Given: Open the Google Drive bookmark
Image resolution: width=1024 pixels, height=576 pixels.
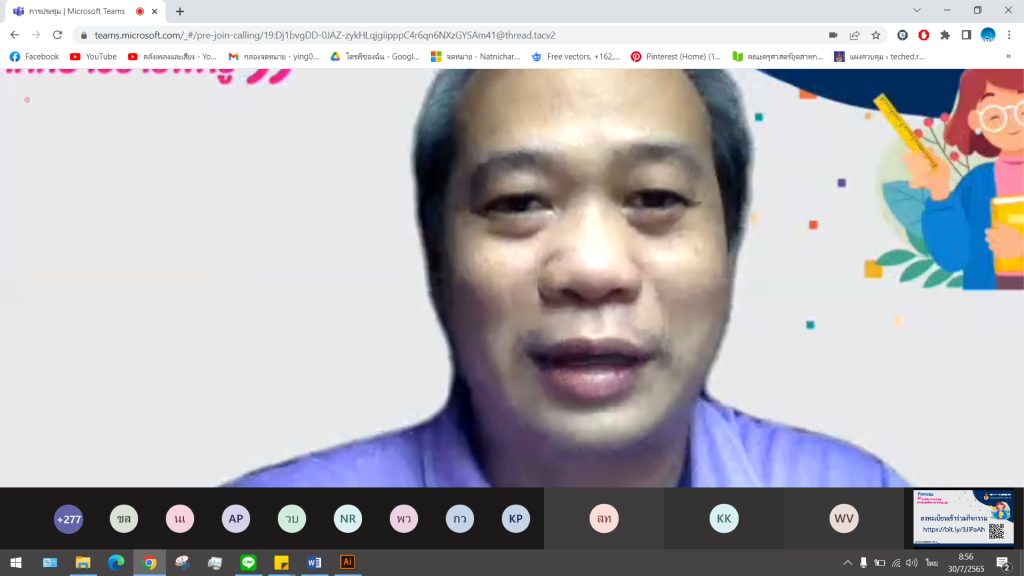Looking at the screenshot, I should (375, 57).
